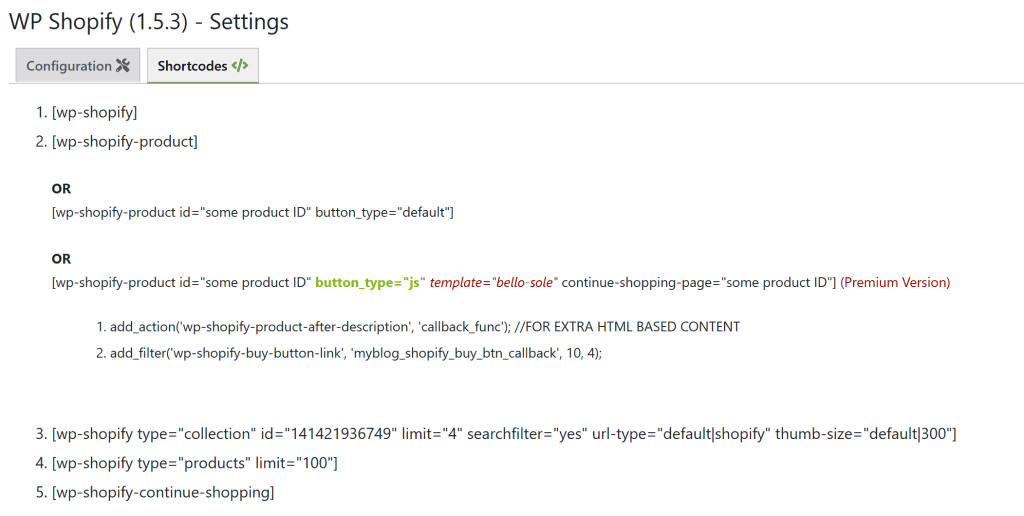
Task: Click the first OR label
Action: click(61, 189)
